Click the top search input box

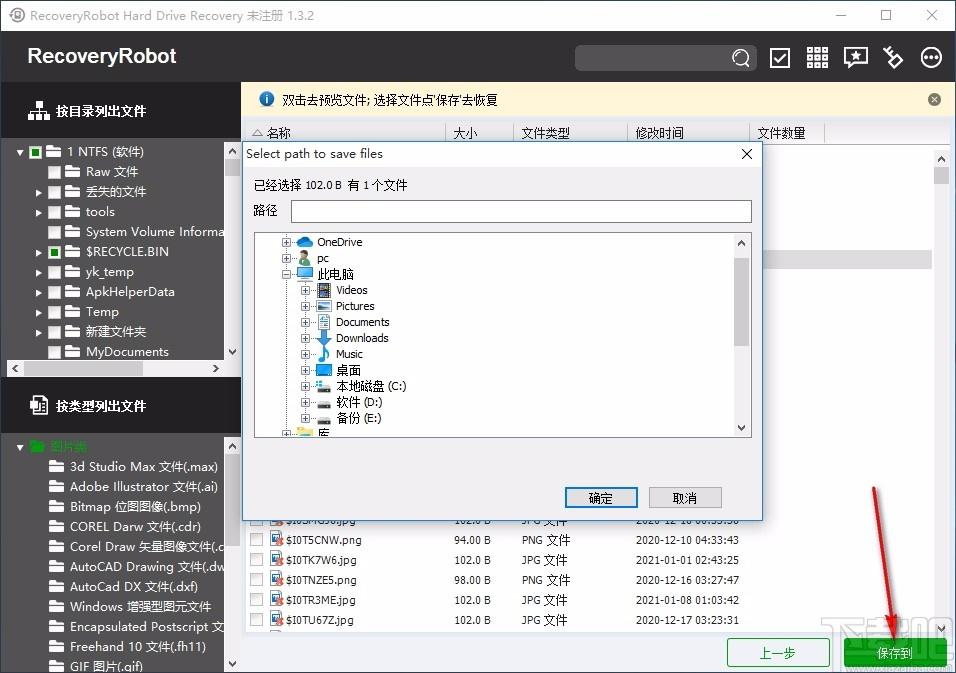point(652,58)
